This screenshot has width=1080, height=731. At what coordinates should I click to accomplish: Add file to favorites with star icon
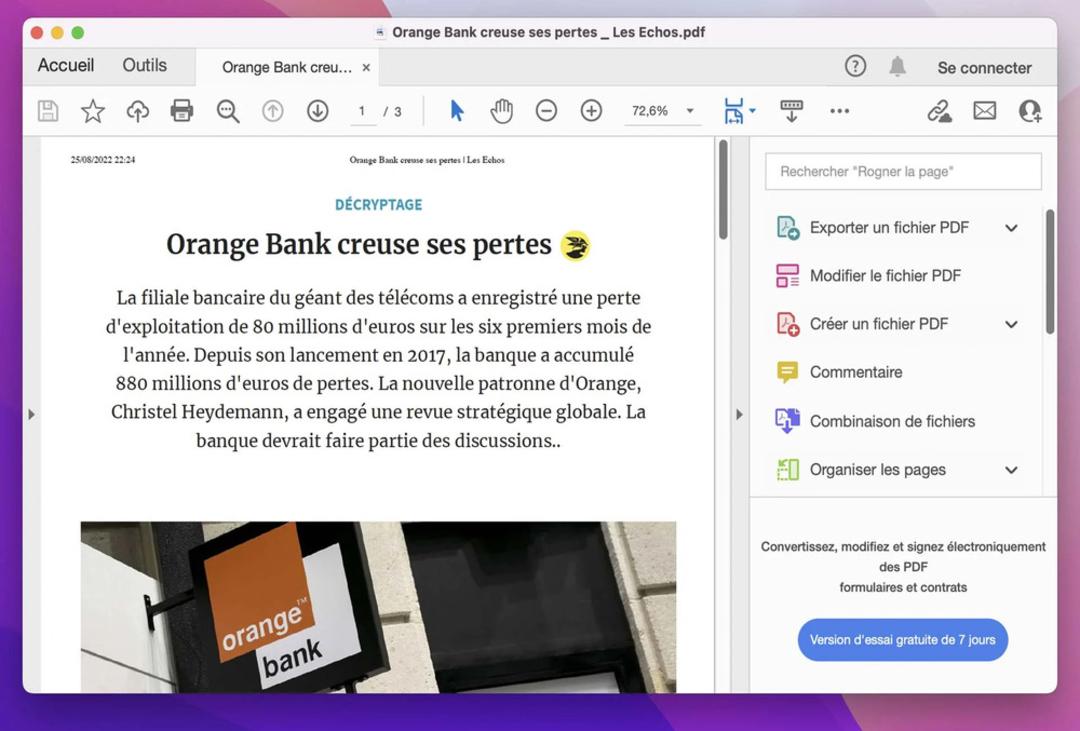point(92,111)
